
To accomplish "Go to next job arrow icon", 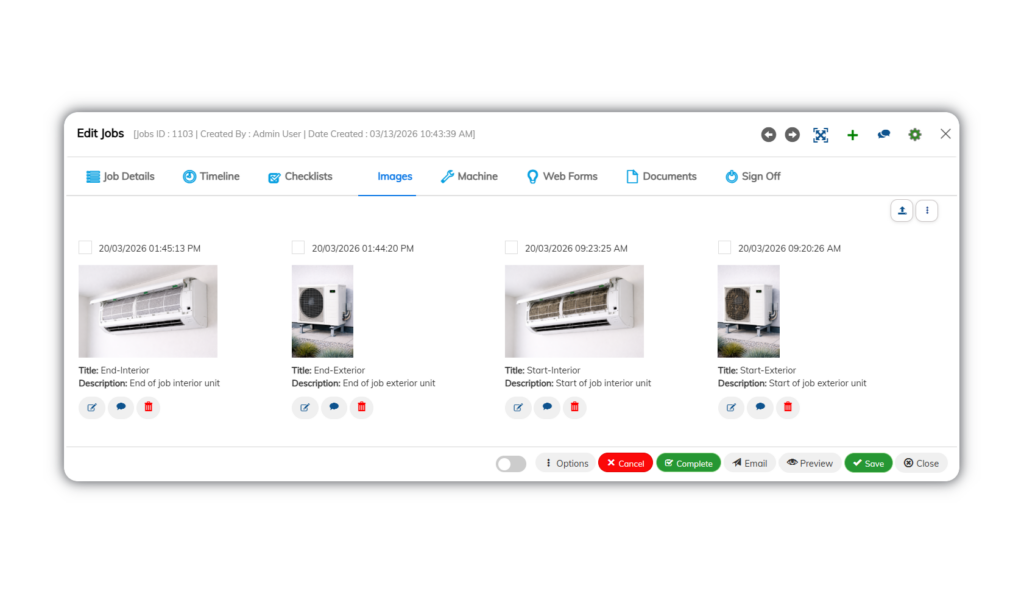I will 792,134.
